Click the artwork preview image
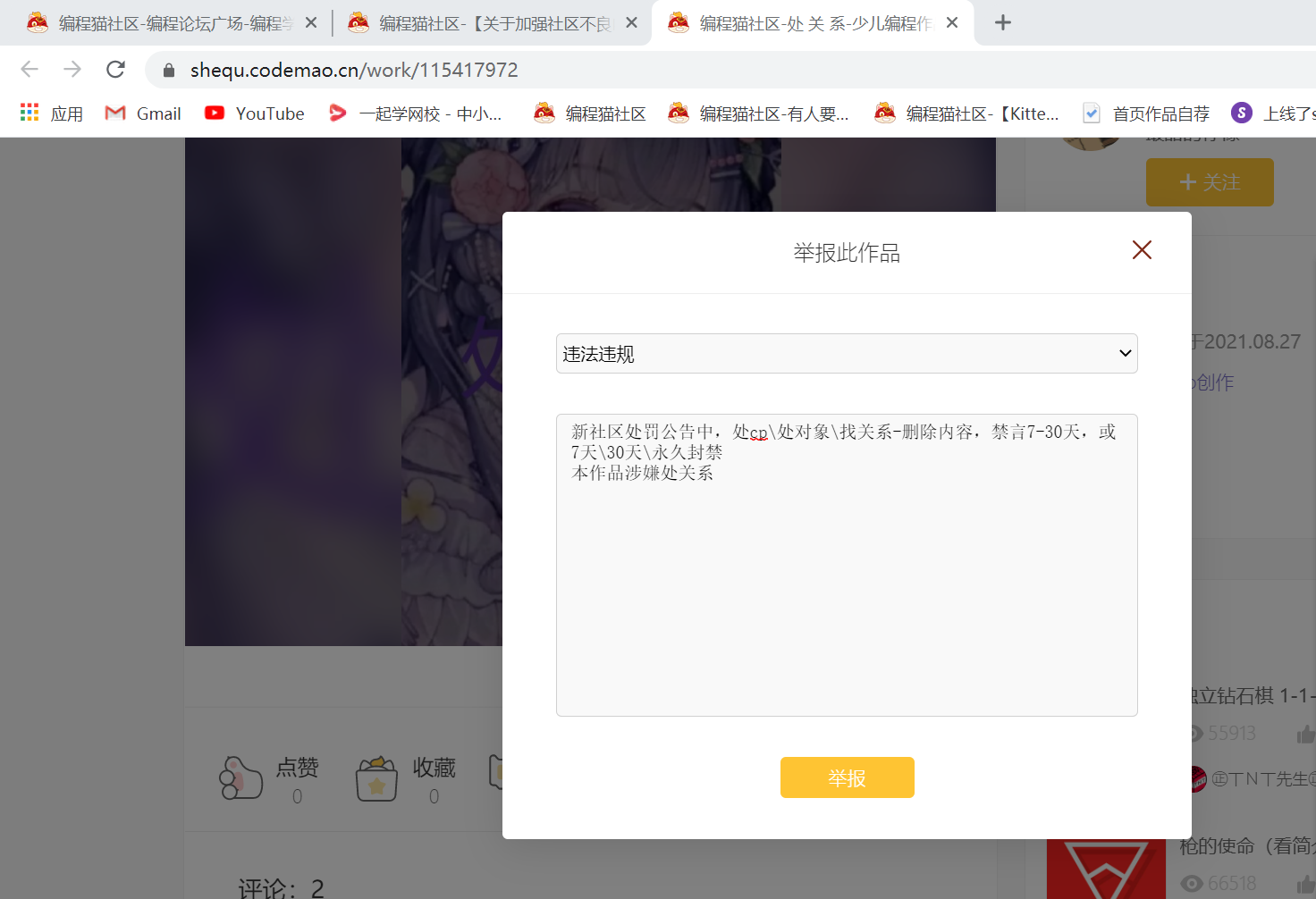The height and width of the screenshot is (899, 1316). pyautogui.click(x=343, y=391)
